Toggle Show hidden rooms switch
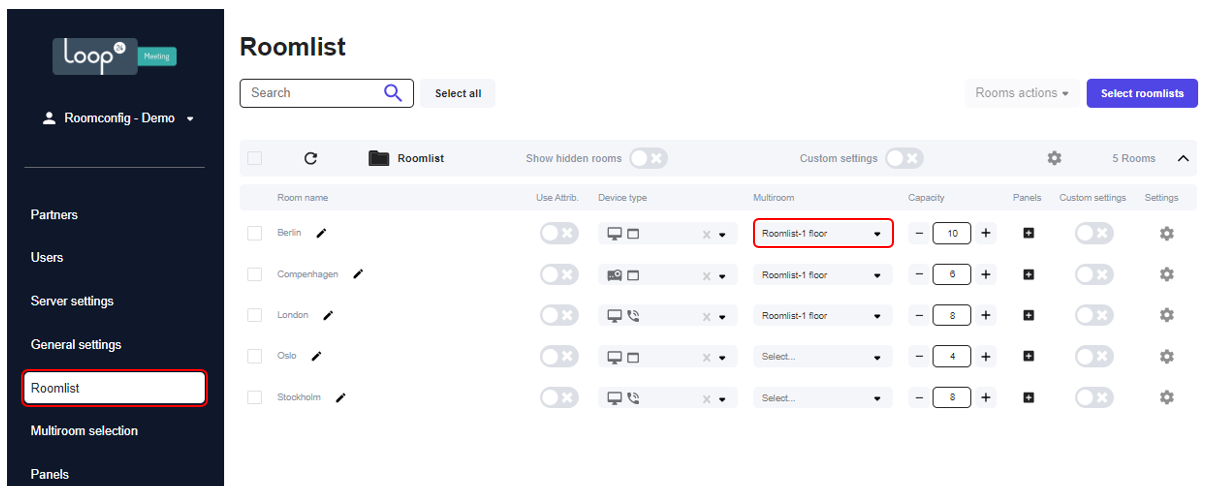This screenshot has height=486, width=1215. coord(648,158)
